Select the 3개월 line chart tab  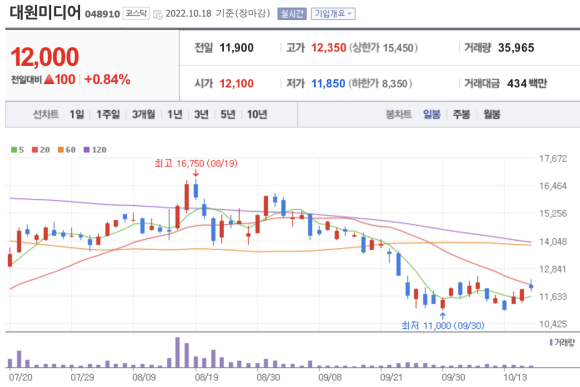click(144, 114)
